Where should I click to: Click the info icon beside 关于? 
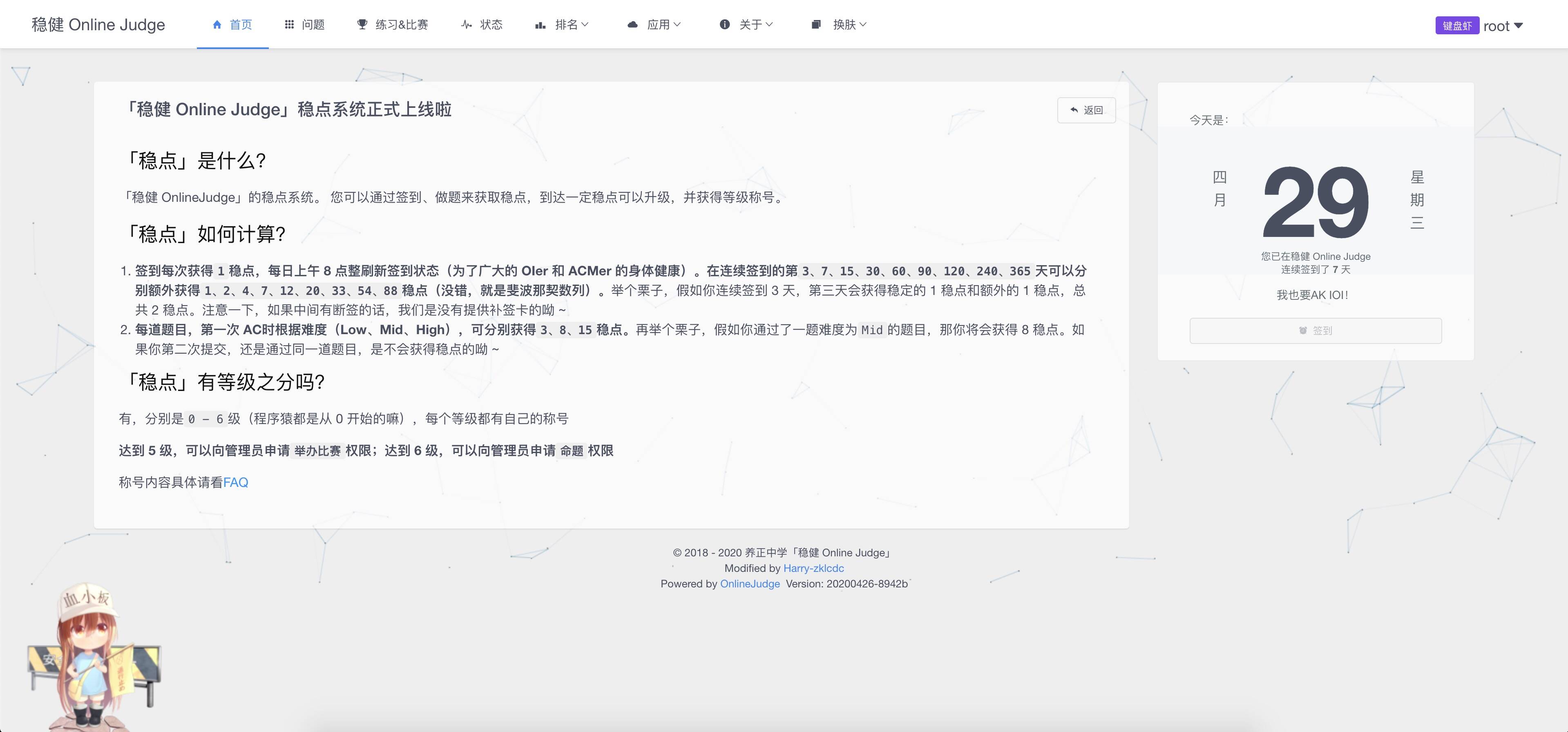point(724,25)
